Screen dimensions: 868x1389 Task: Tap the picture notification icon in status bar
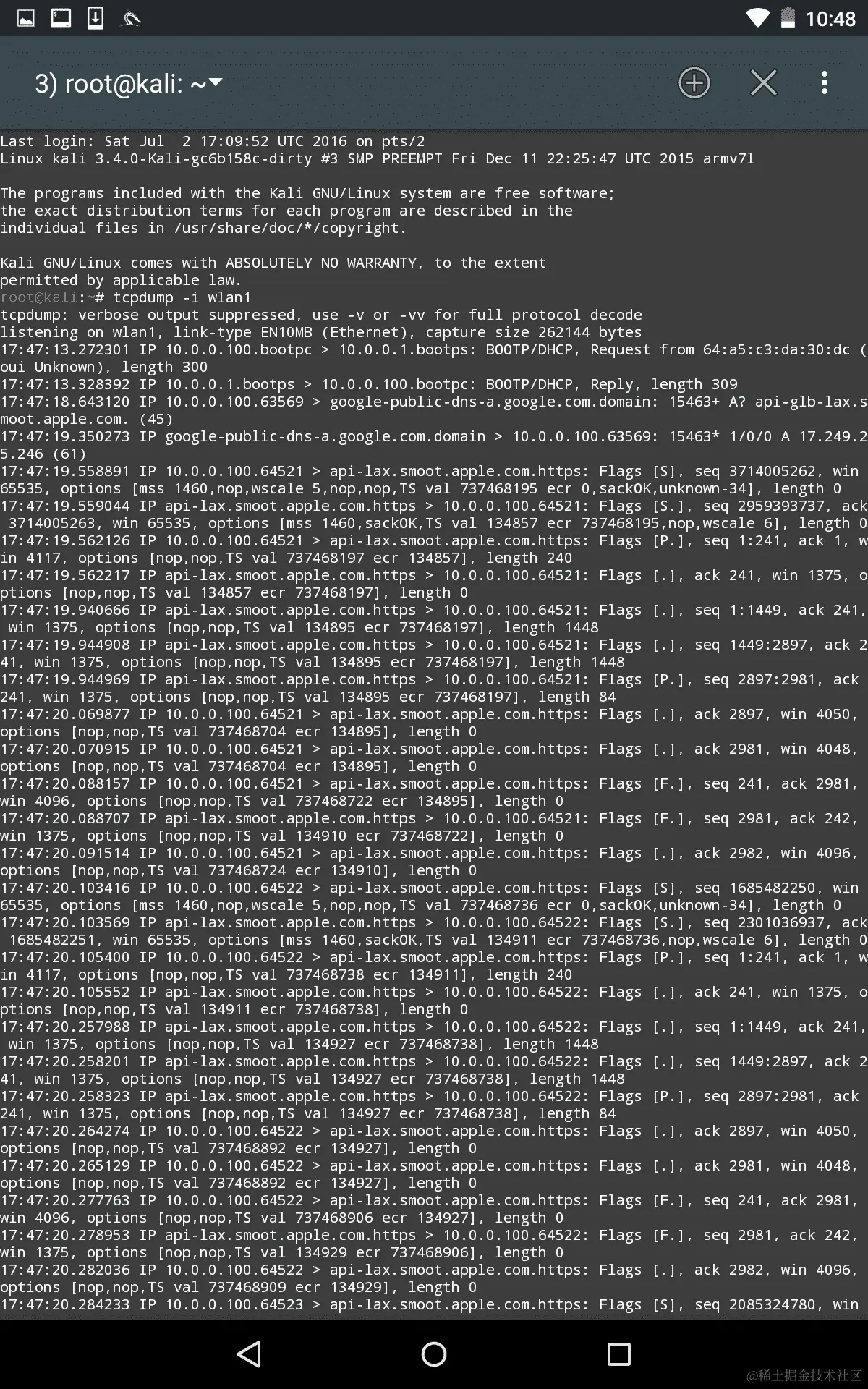tap(26, 19)
